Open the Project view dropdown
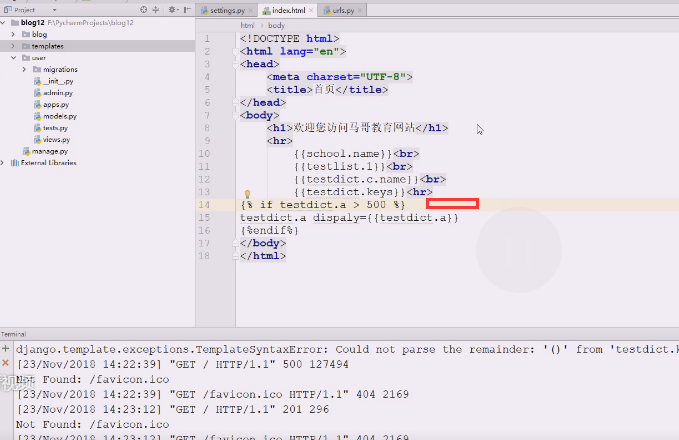The height and width of the screenshot is (440, 679). pos(54,10)
